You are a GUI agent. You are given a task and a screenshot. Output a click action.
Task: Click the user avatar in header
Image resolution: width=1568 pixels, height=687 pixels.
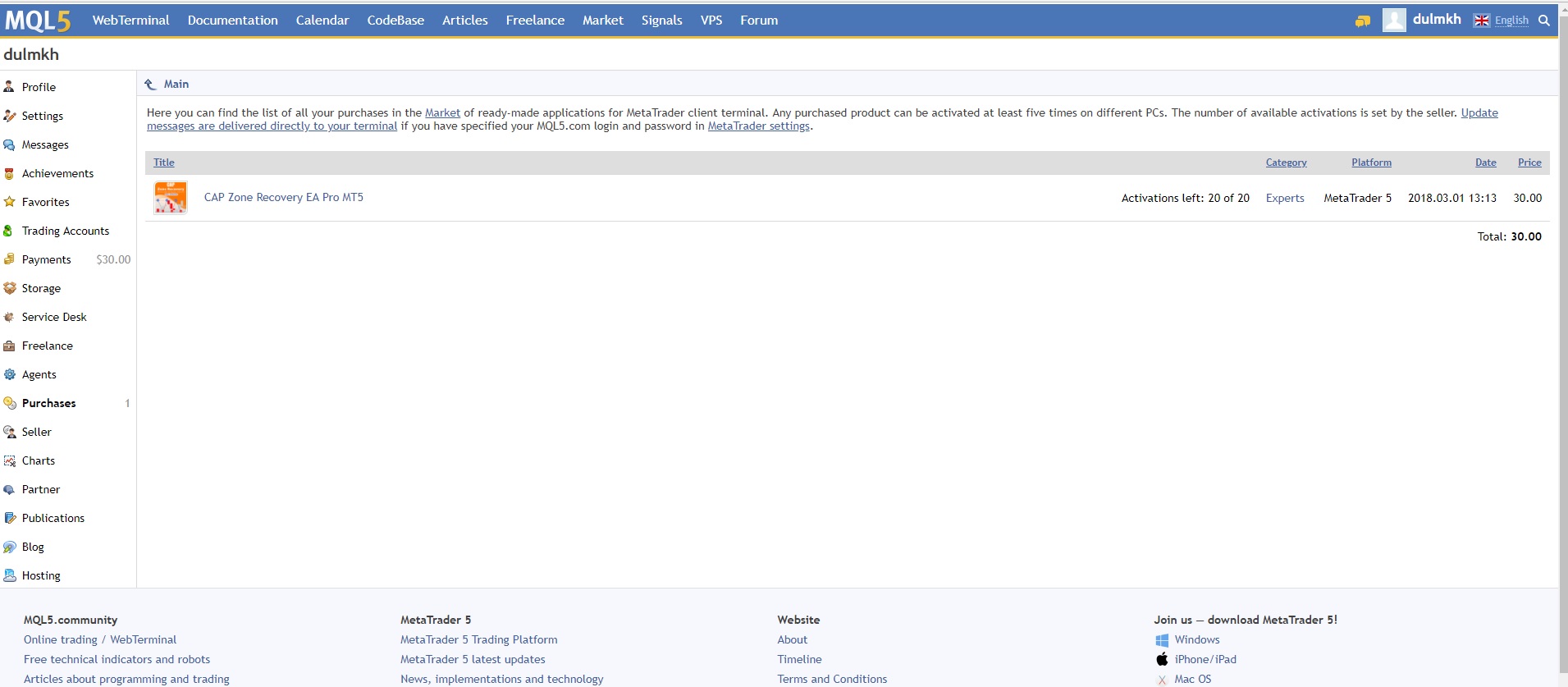(x=1394, y=20)
